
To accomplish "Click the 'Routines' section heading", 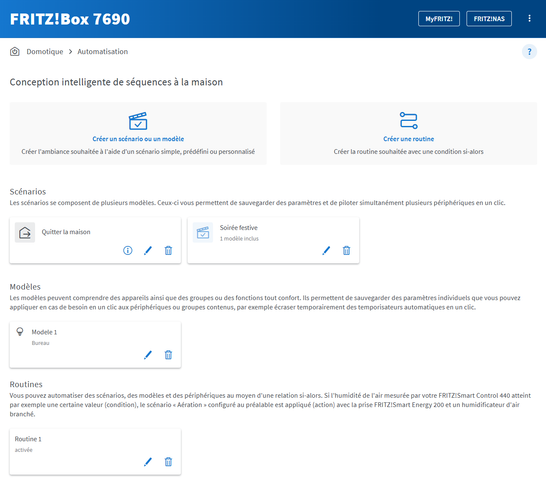I will click(26, 384).
